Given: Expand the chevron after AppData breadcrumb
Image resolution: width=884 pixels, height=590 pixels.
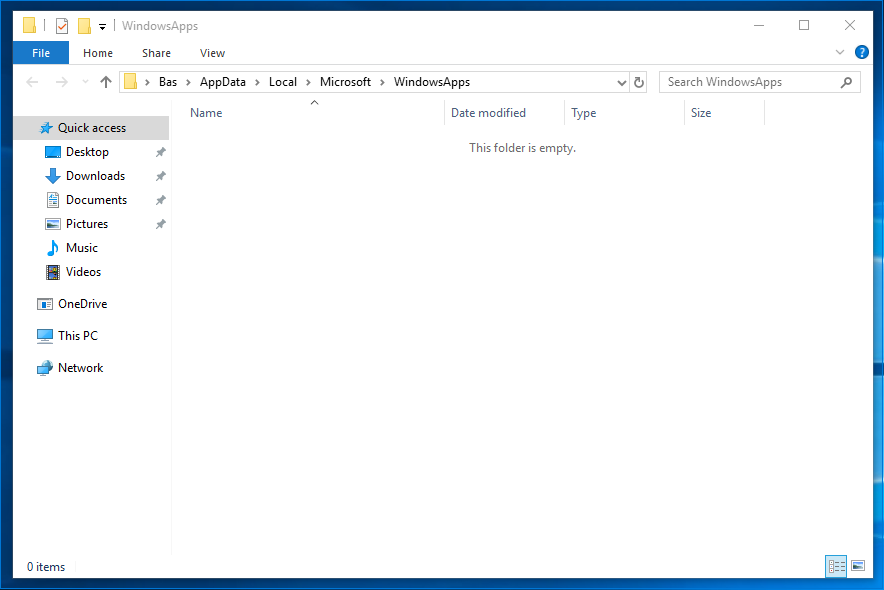Looking at the screenshot, I should (x=257, y=83).
